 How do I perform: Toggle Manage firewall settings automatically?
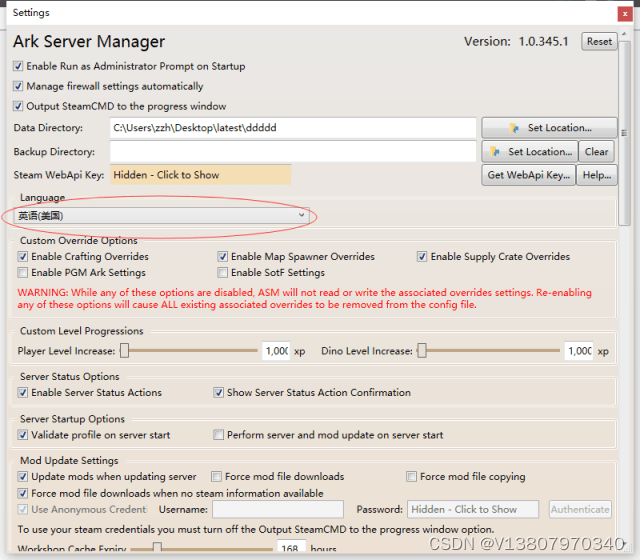point(18,86)
